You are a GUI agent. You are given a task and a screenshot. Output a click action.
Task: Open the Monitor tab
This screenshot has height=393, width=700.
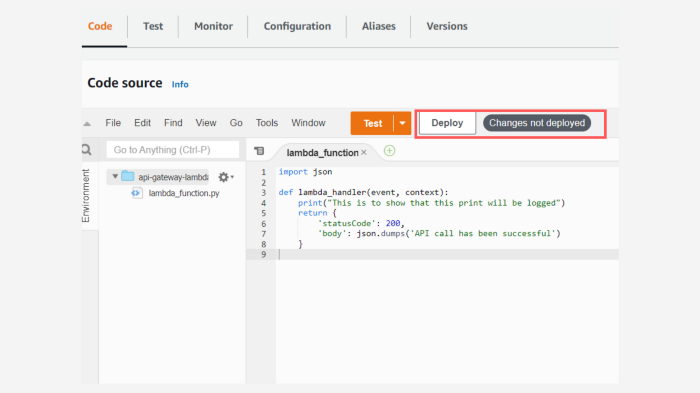pos(213,26)
